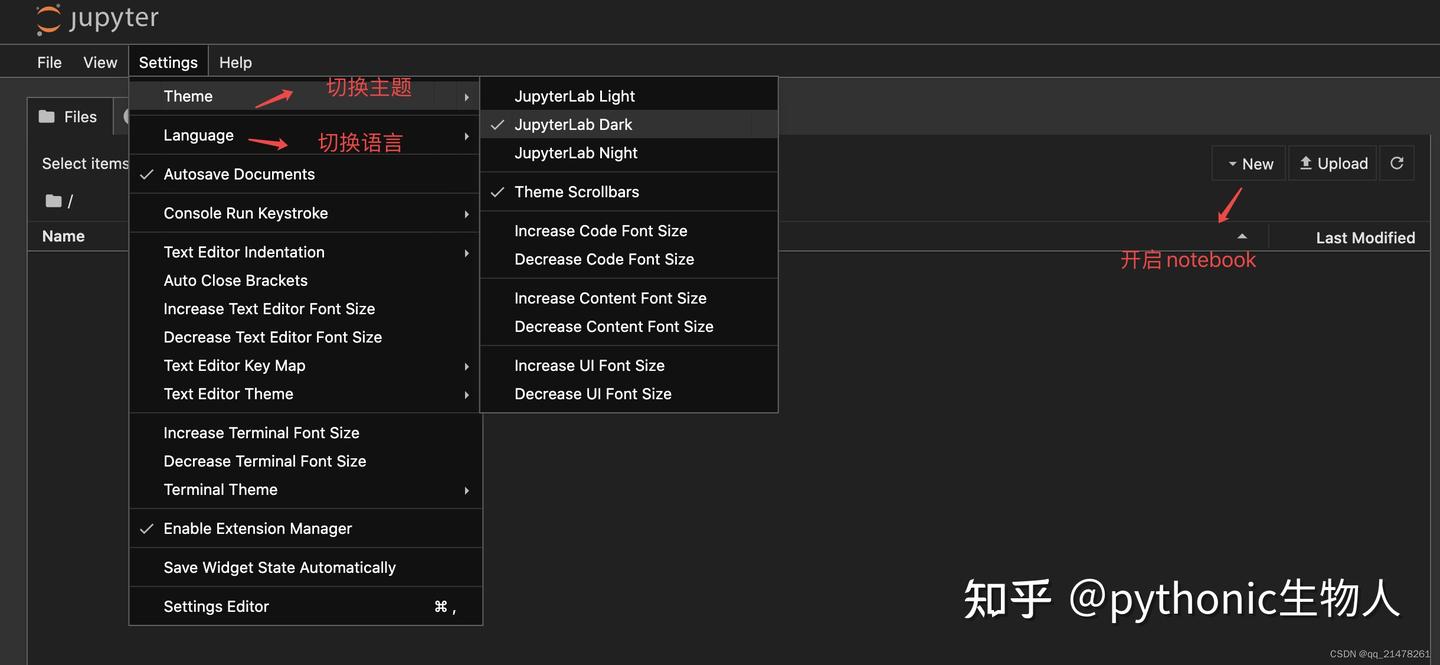Open the Terminal Theme submenu
1440x665 pixels.
tap(222, 489)
